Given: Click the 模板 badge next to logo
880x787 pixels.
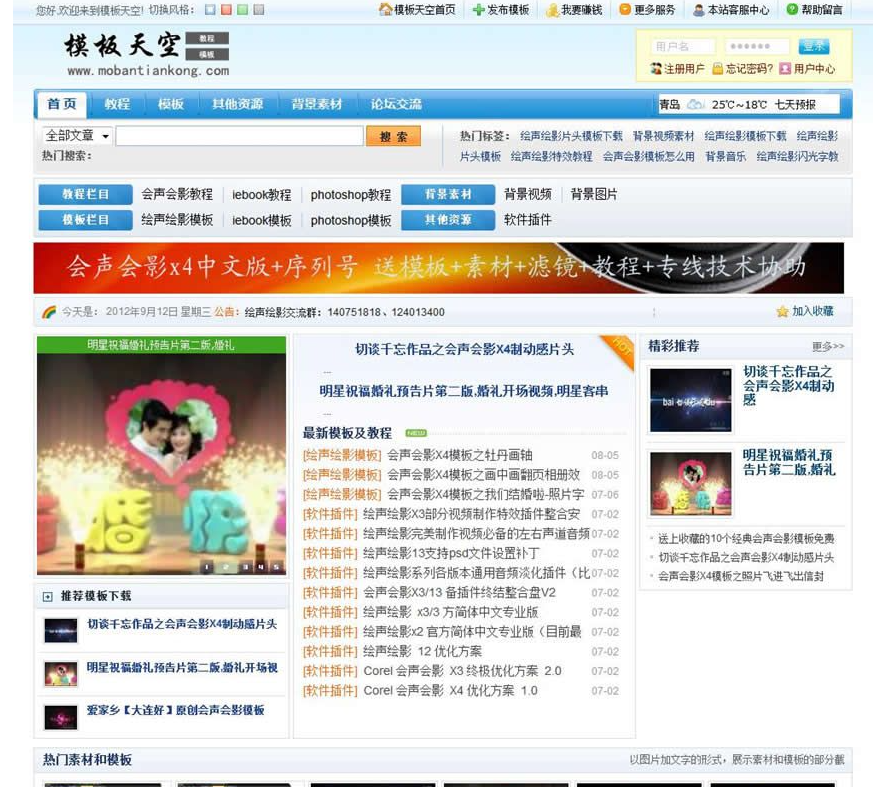Looking at the screenshot, I should click(207, 54).
